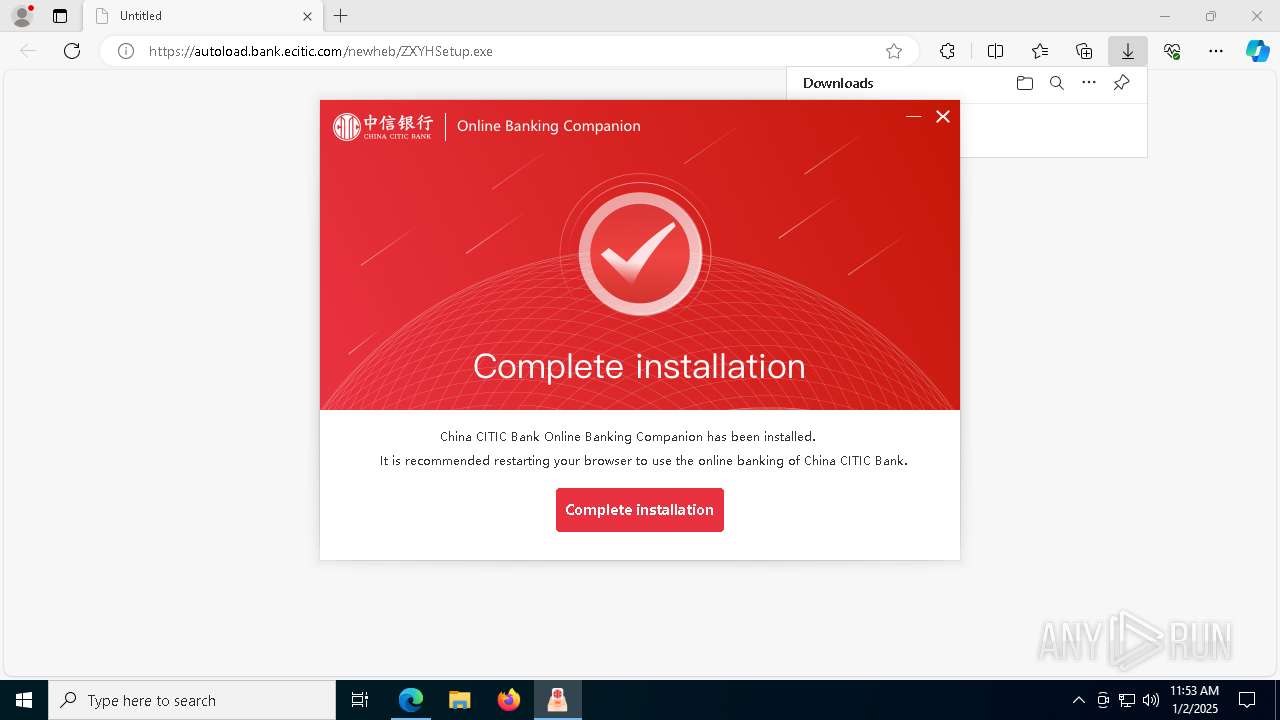Open tab actions menu in Edge
Image resolution: width=1280 pixels, height=720 pixels.
(x=60, y=16)
